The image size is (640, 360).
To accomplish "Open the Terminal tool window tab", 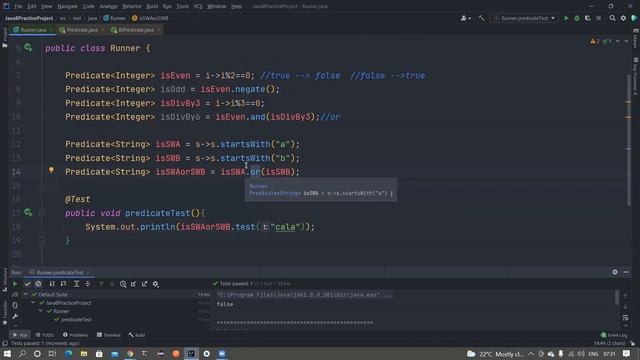I will click(109, 335).
